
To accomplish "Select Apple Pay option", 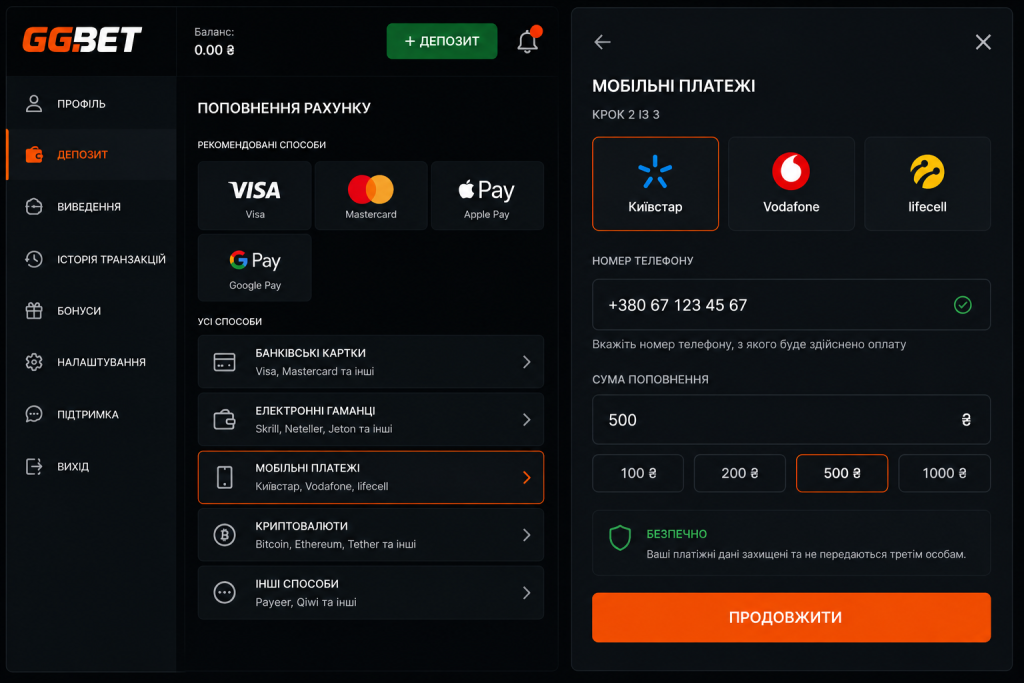I will pyautogui.click(x=487, y=196).
